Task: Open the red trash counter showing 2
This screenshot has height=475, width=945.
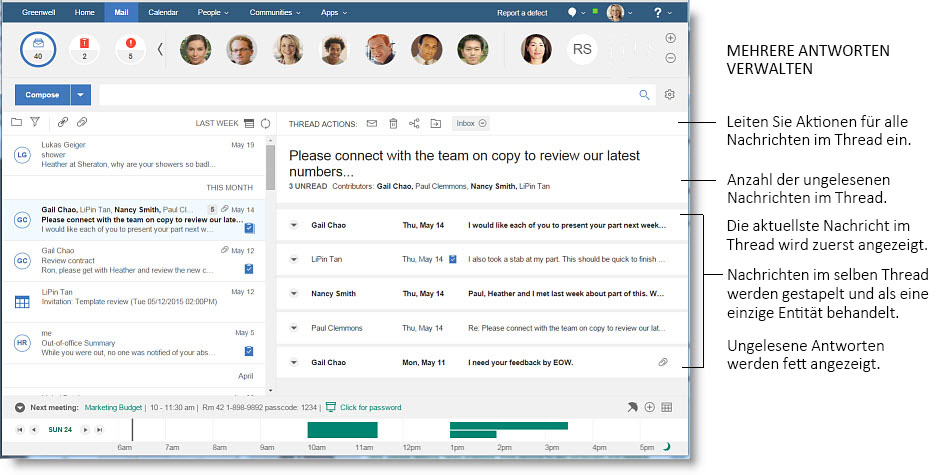Action: click(84, 49)
